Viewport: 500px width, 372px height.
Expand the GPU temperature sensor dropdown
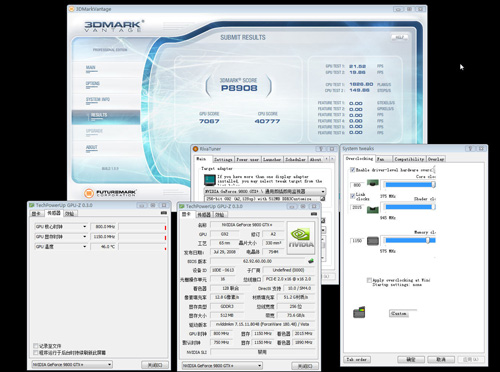[x=84, y=247]
